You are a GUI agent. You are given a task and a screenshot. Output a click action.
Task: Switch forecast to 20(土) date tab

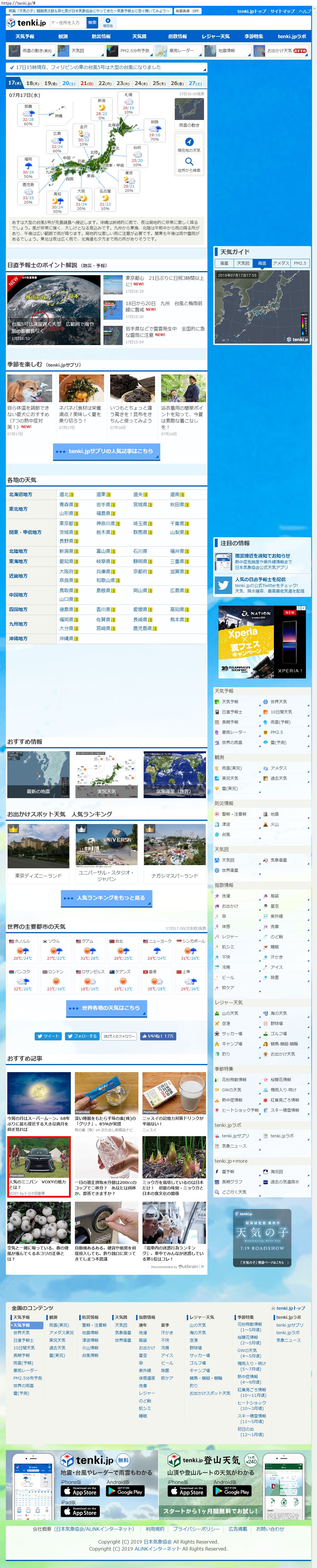click(x=69, y=83)
